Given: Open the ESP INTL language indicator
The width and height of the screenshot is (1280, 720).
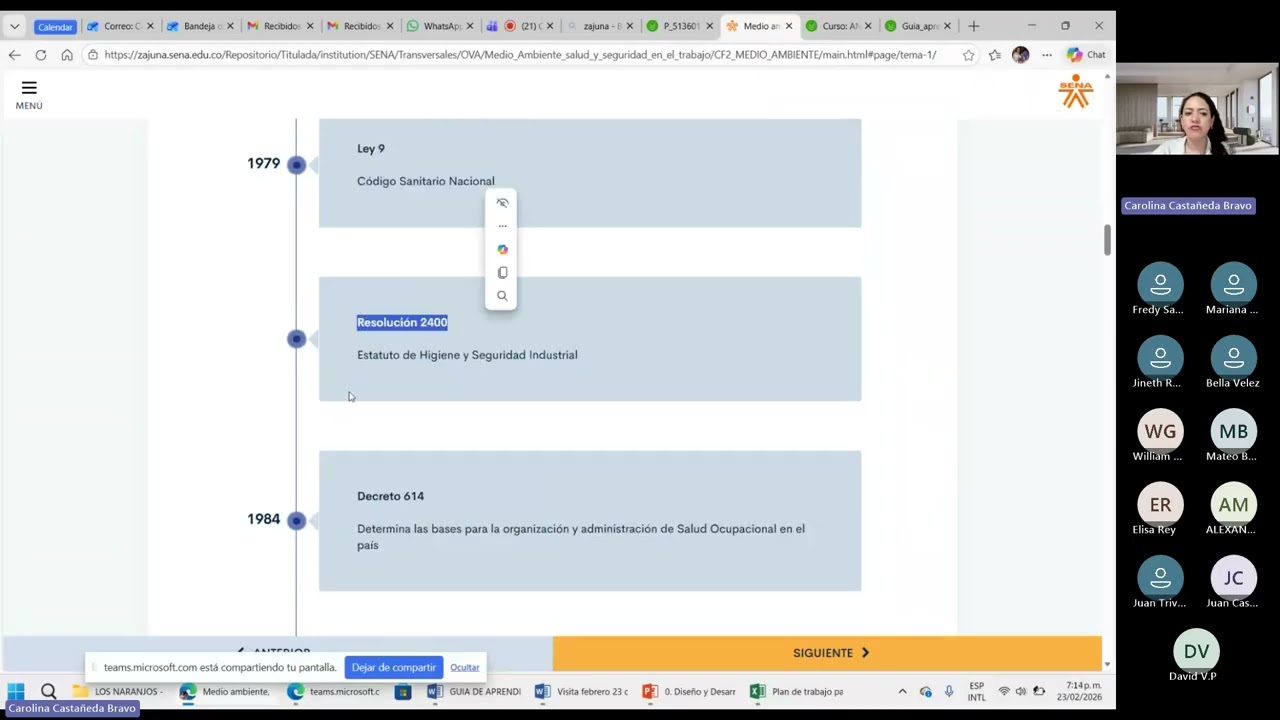Looking at the screenshot, I should (976, 692).
